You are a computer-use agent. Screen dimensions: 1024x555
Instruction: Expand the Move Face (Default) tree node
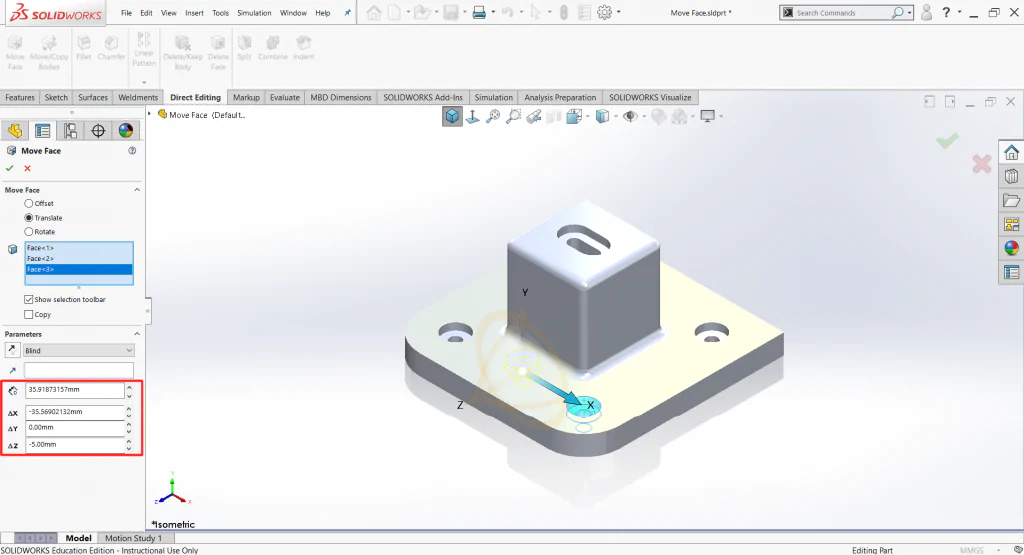150,115
